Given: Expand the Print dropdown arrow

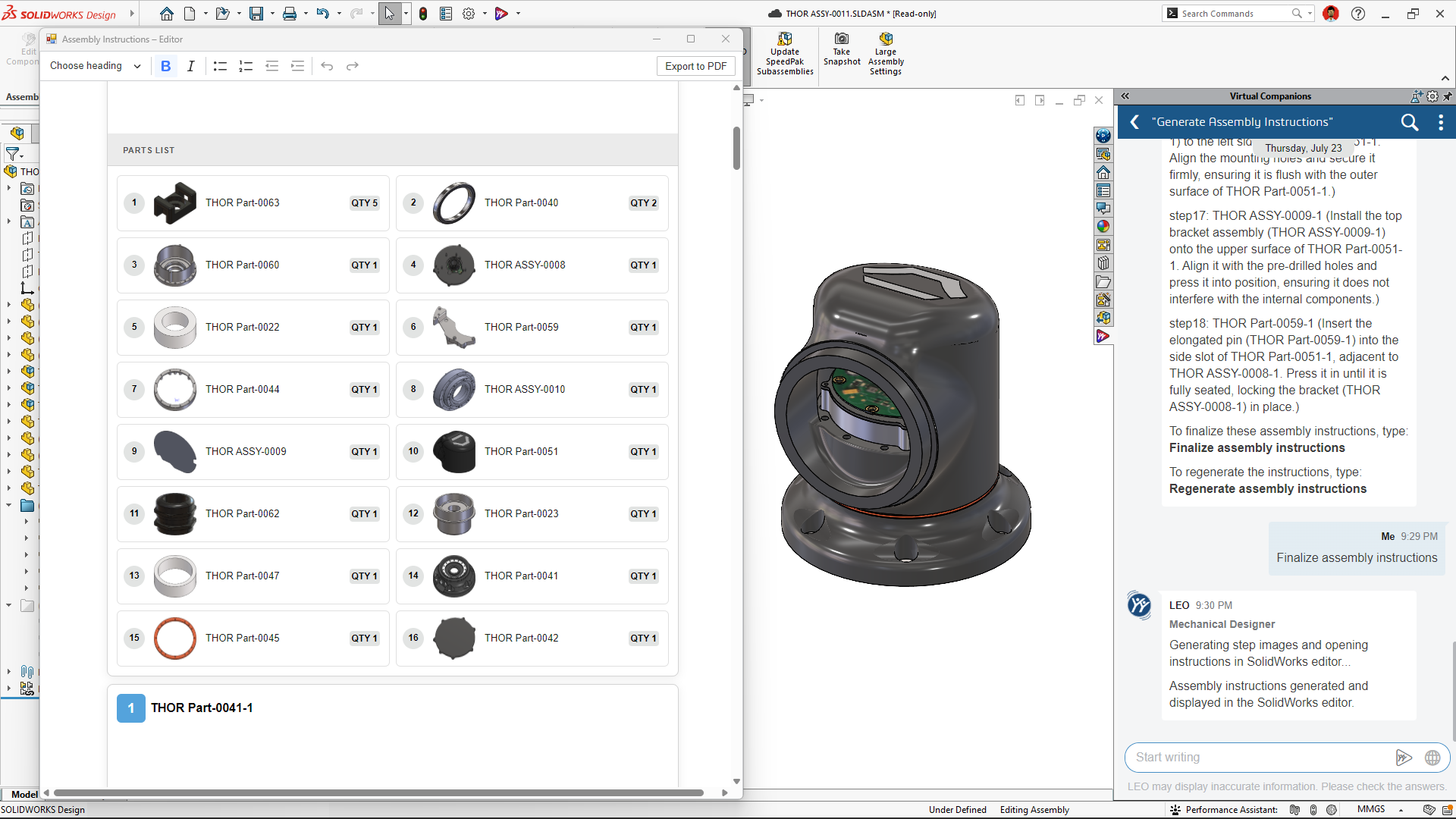Looking at the screenshot, I should (x=306, y=14).
